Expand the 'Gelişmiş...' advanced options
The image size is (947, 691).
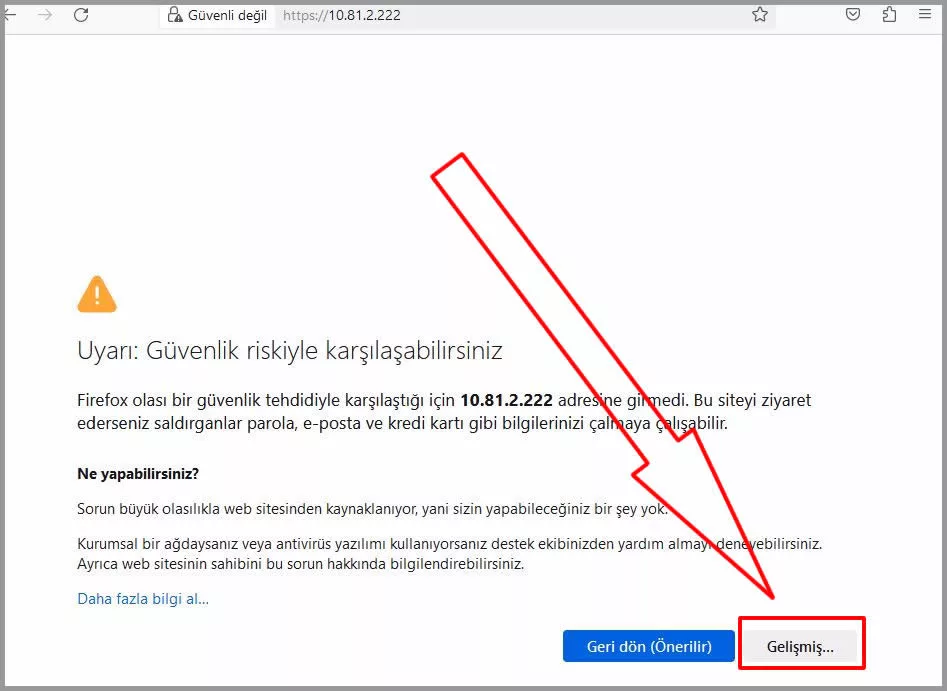(x=800, y=646)
